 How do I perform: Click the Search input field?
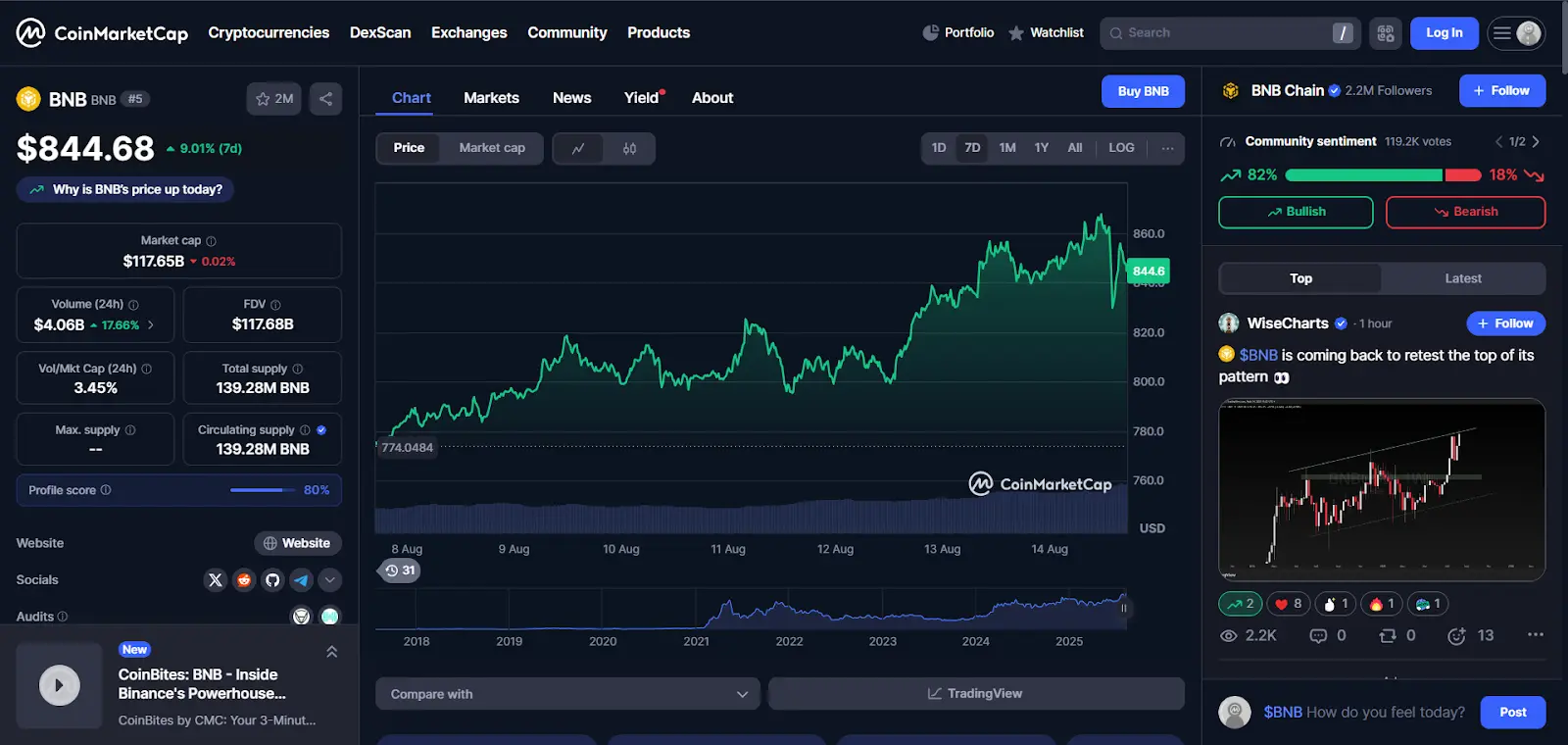[x=1231, y=33]
